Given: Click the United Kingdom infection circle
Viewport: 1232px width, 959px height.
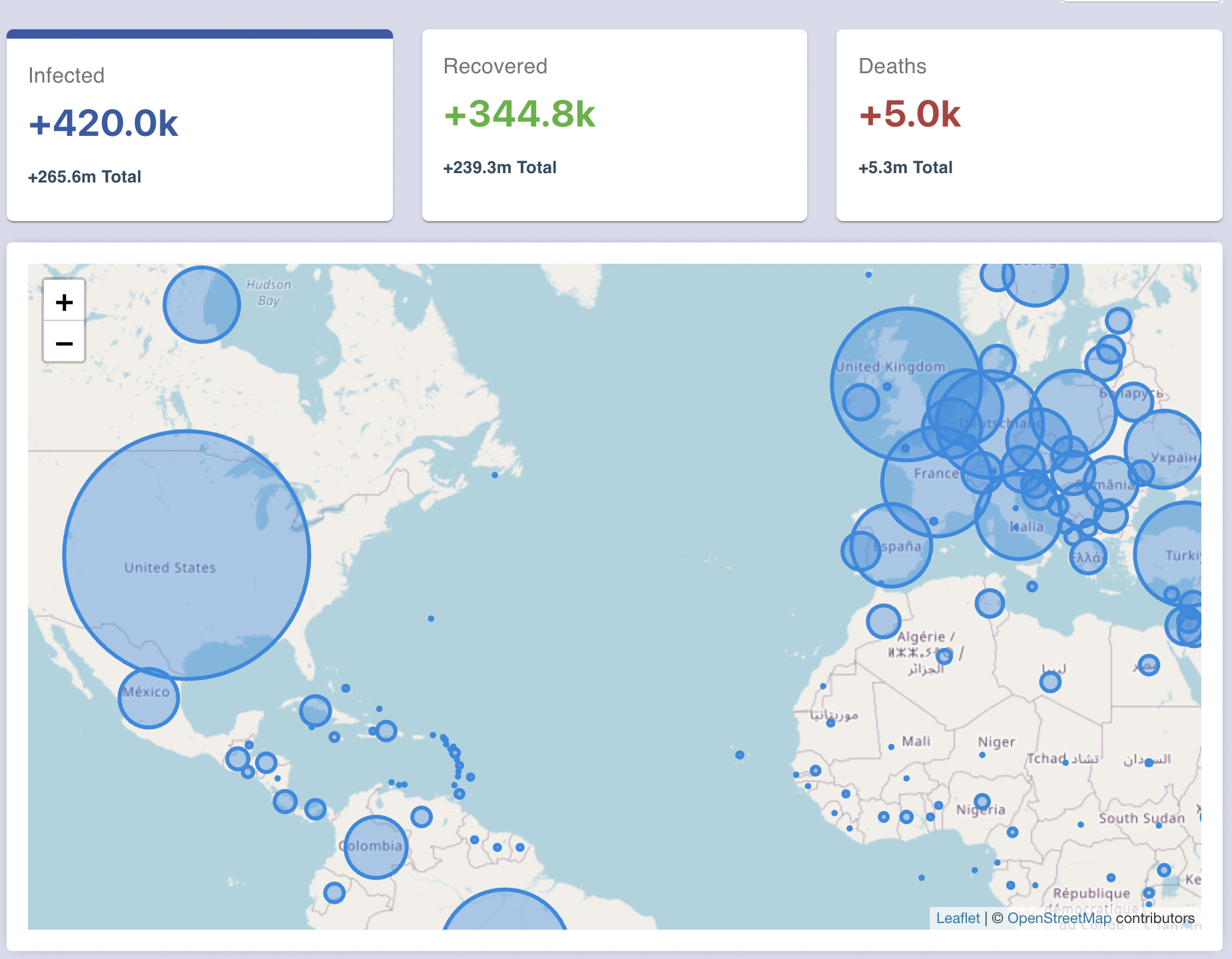Looking at the screenshot, I should point(906,384).
